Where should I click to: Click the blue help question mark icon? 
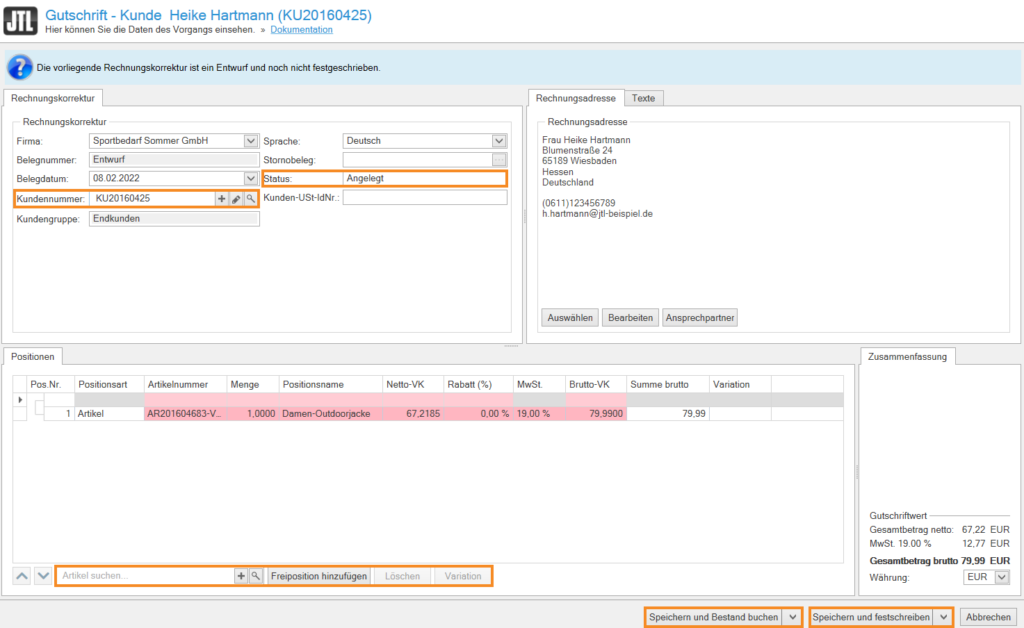[x=19, y=67]
